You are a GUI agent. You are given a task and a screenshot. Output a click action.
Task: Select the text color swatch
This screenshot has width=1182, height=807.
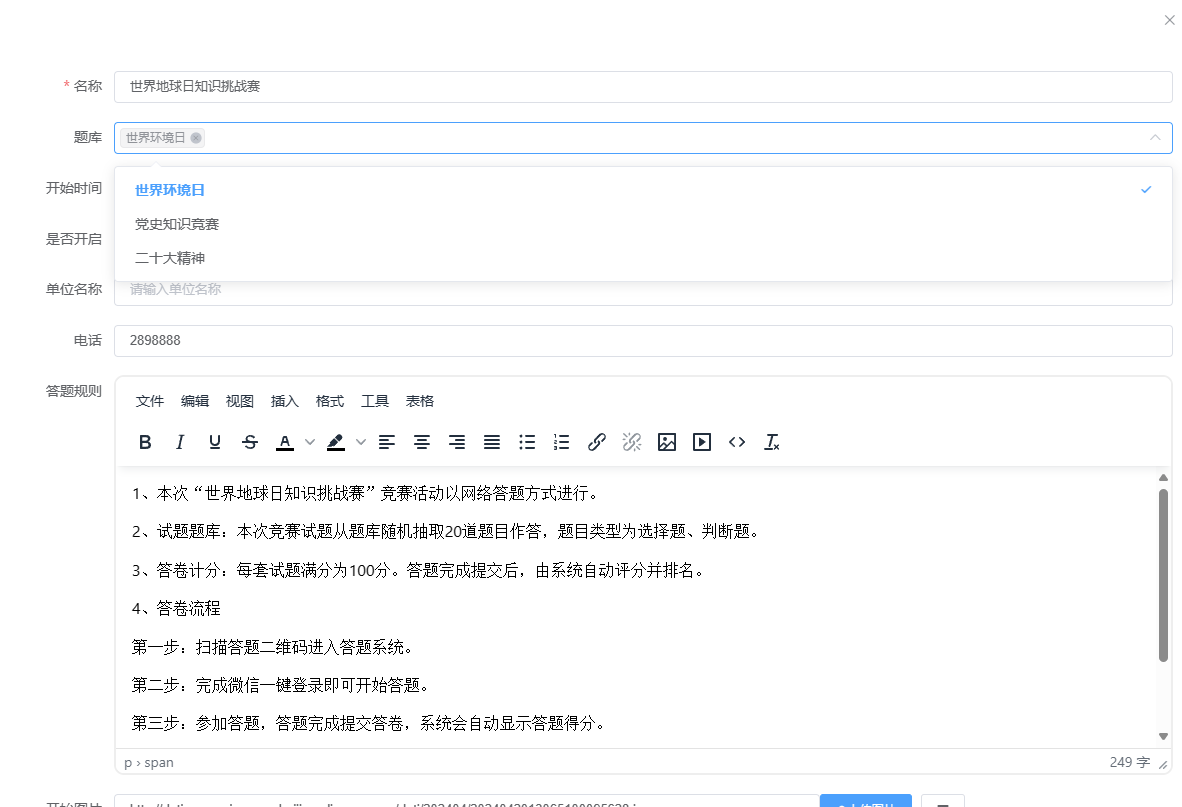coord(285,442)
